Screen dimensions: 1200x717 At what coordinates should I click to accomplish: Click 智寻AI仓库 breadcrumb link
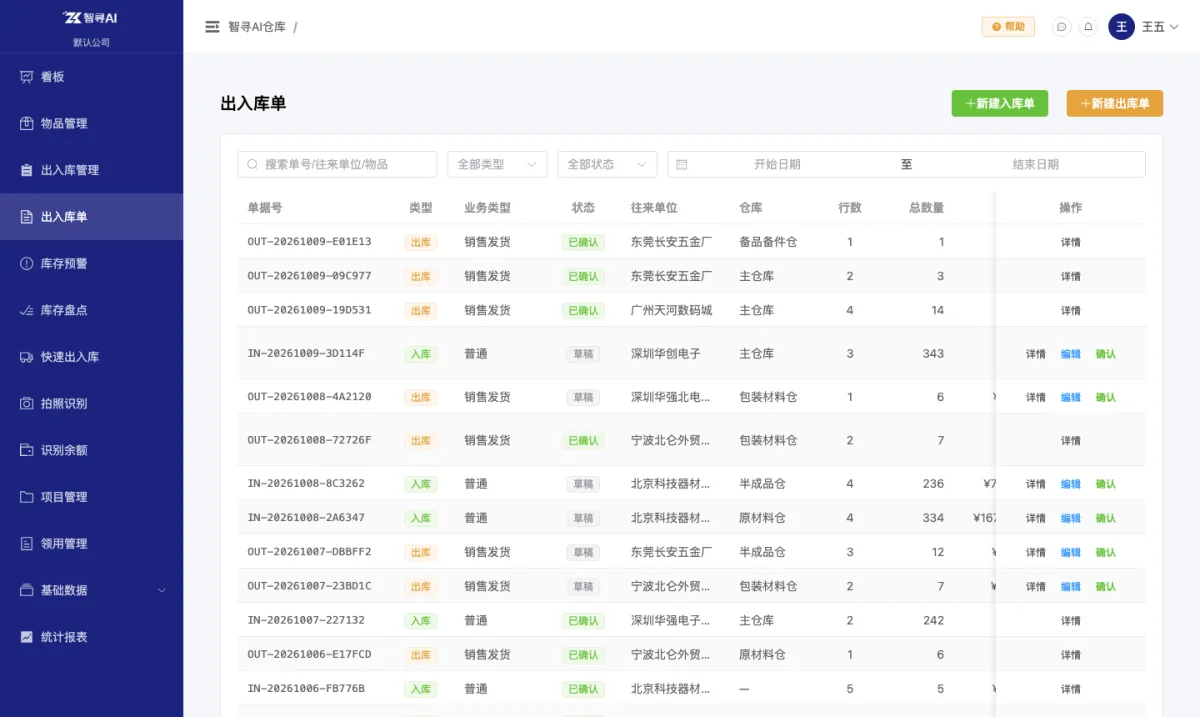point(256,27)
